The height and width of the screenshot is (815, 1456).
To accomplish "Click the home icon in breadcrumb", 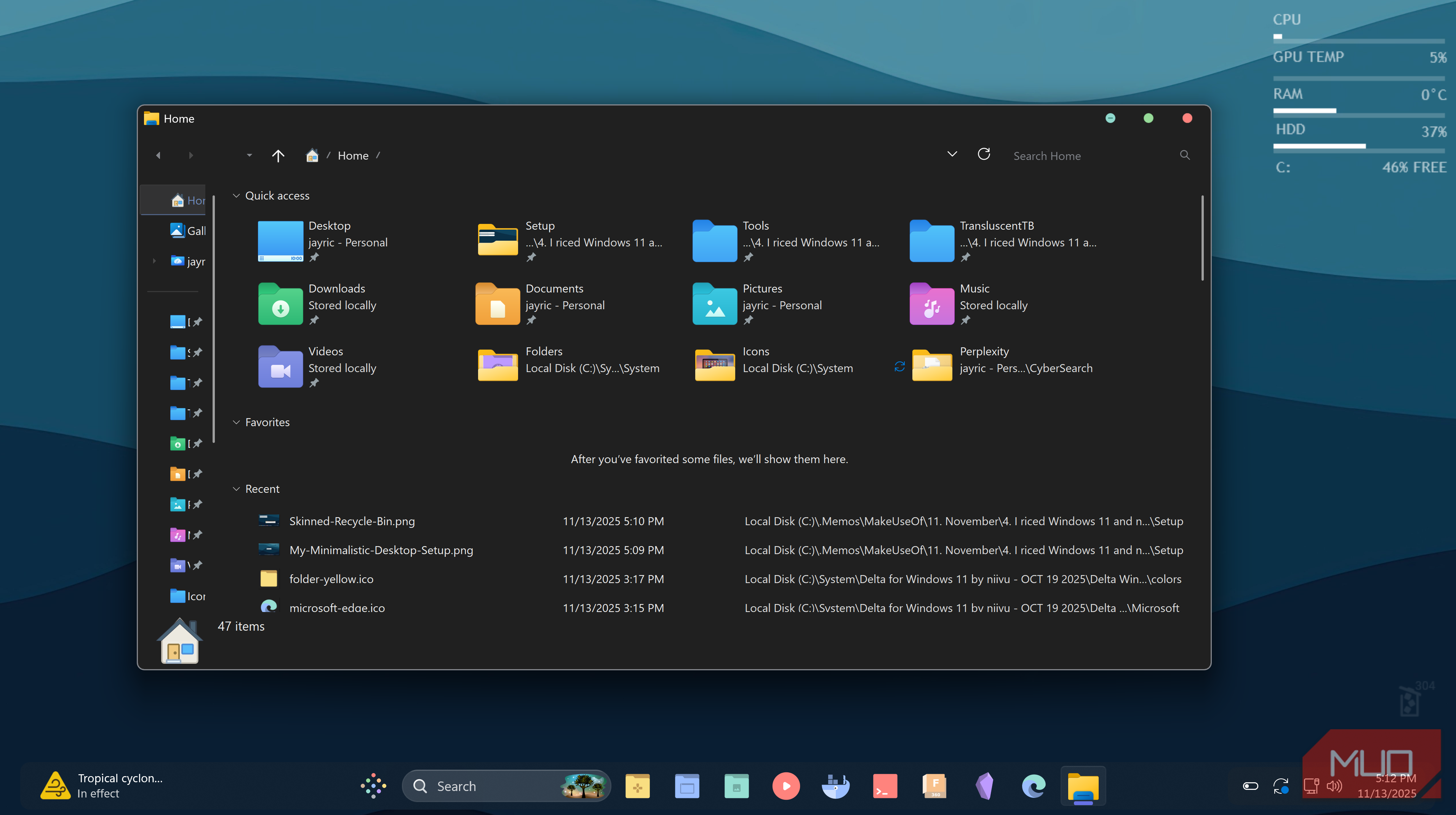I will point(312,155).
